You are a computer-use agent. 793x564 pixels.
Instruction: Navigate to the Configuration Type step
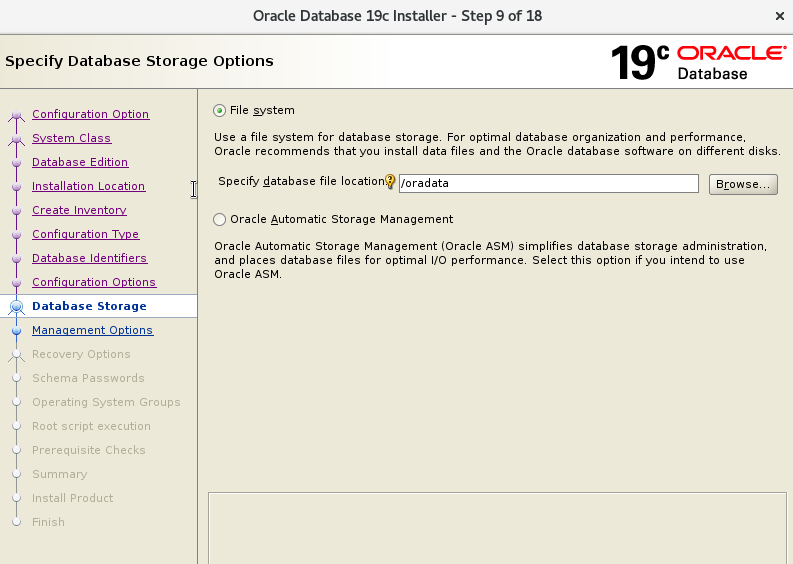tap(85, 234)
